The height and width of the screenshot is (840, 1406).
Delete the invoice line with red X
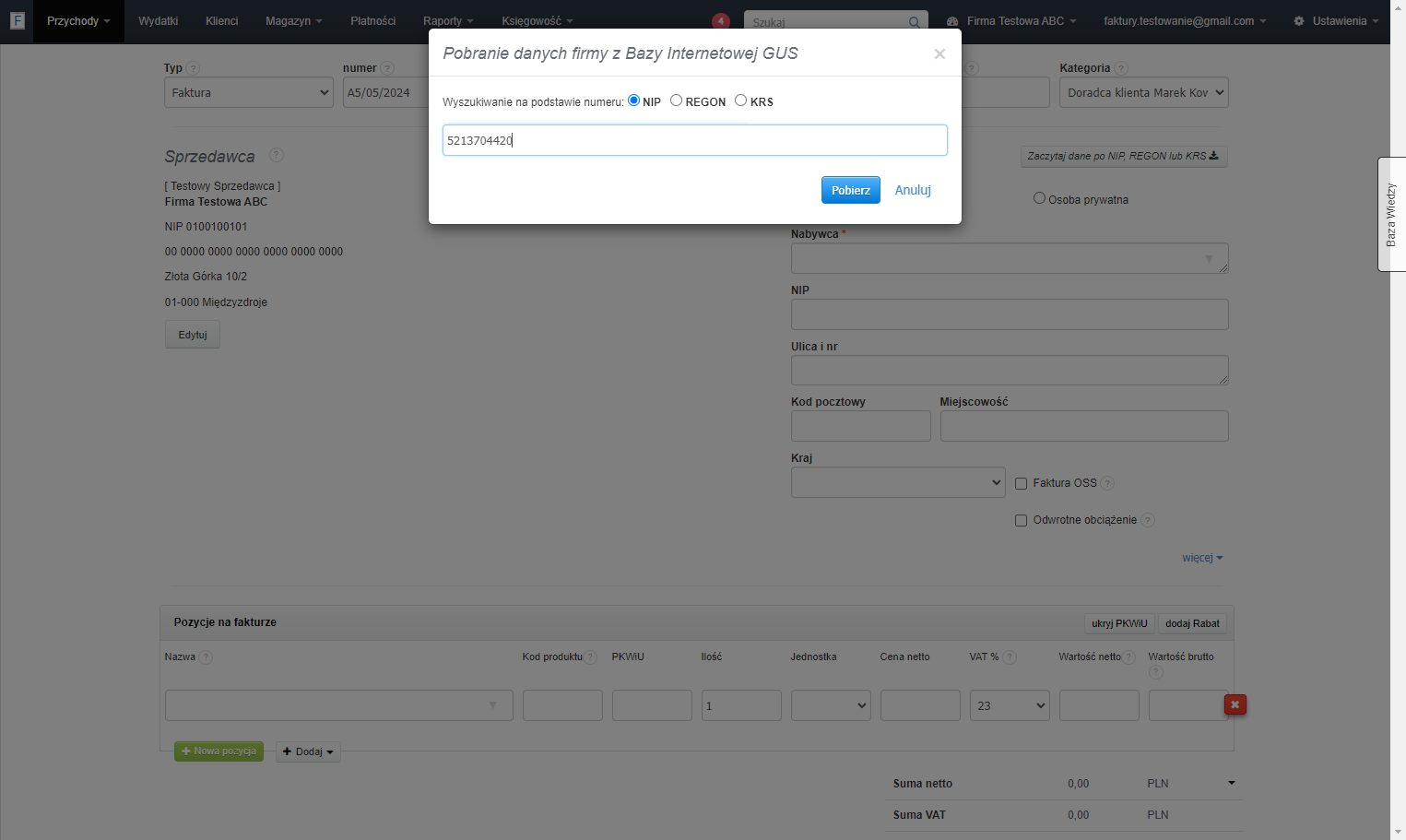point(1235,704)
